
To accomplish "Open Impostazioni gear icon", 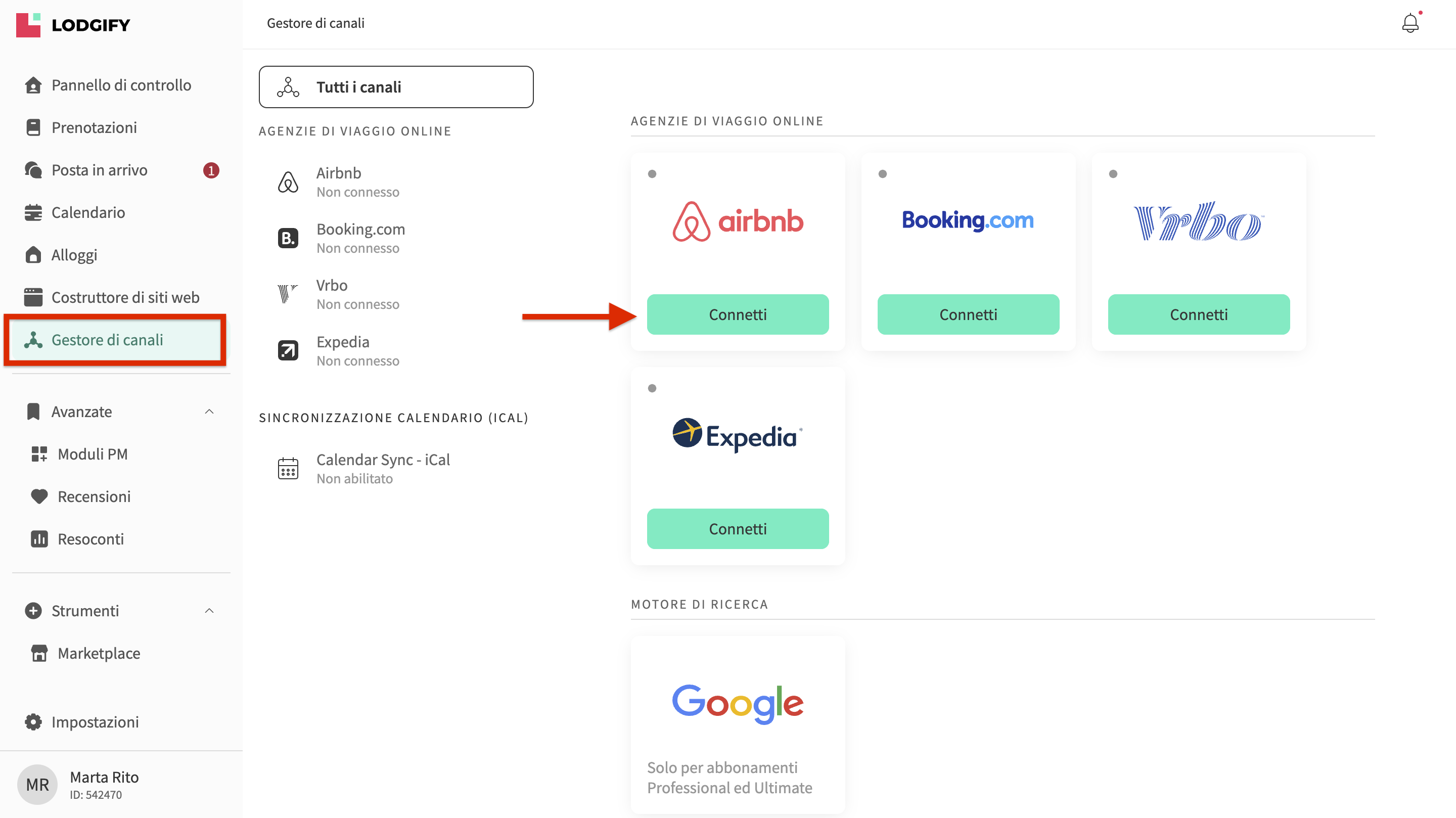I will [33, 722].
